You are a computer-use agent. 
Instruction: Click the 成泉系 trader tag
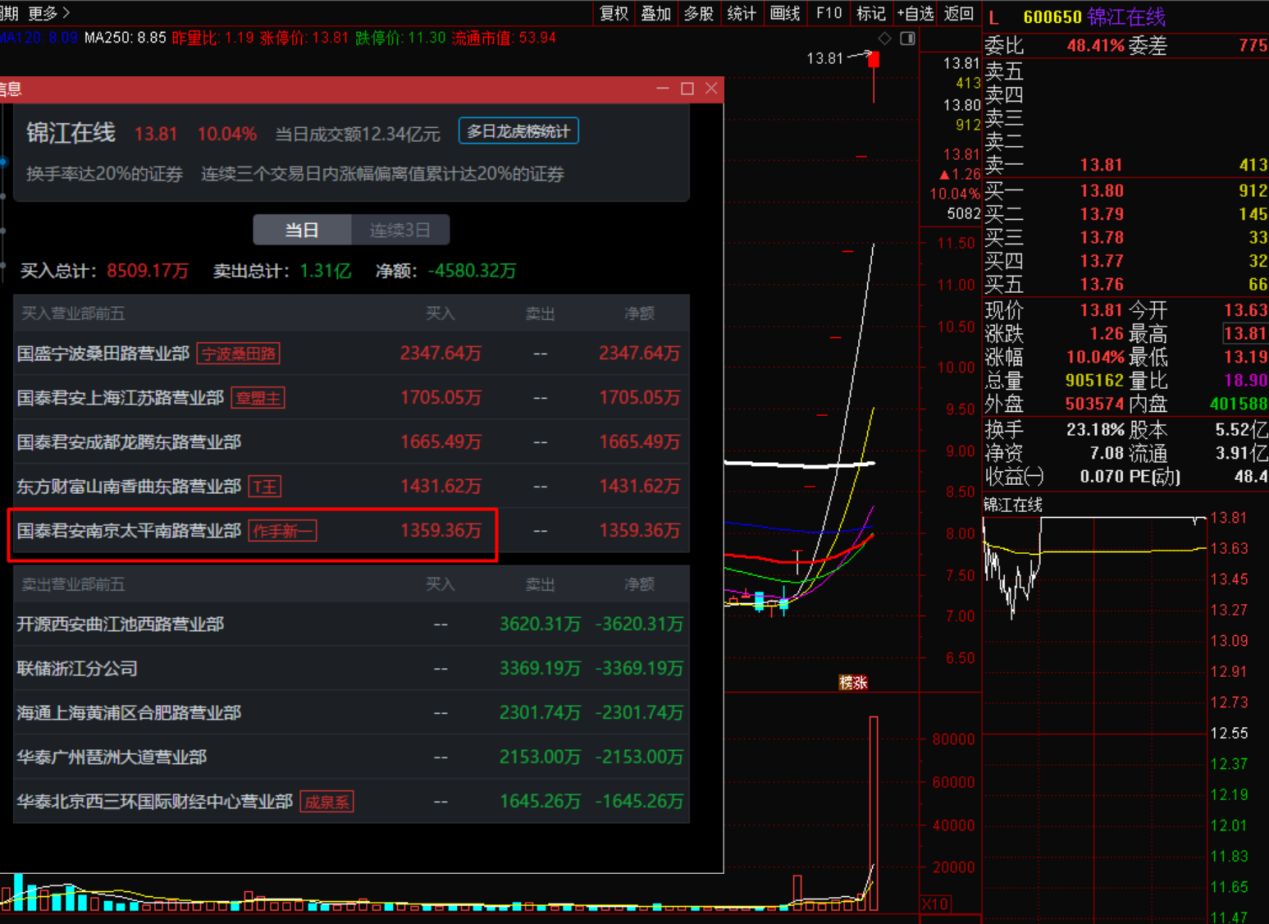pyautogui.click(x=327, y=801)
